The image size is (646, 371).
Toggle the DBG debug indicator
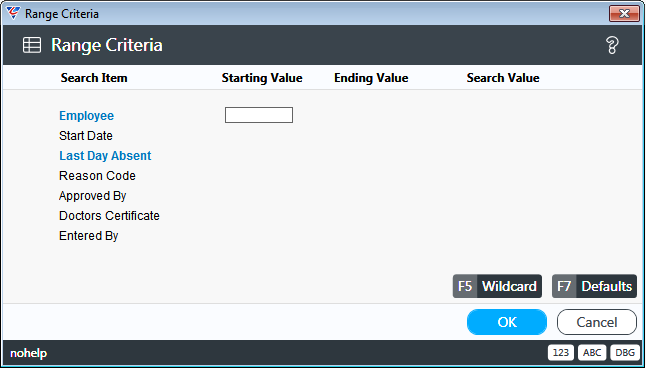625,352
